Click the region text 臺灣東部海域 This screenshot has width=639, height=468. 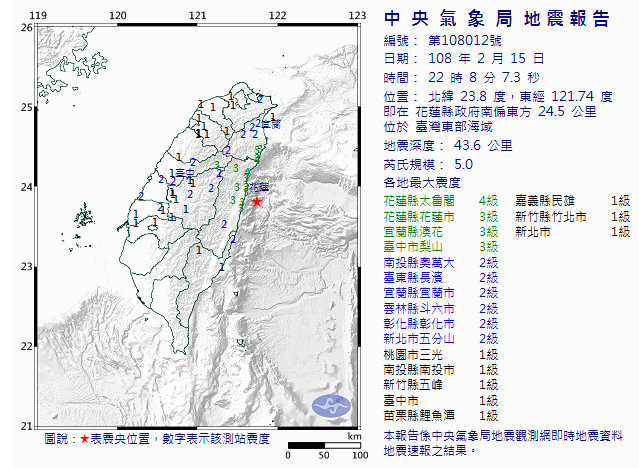(x=454, y=127)
